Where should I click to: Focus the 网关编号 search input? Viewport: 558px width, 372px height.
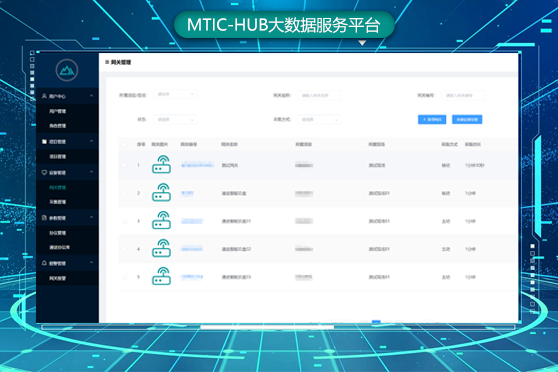pyautogui.click(x=463, y=95)
